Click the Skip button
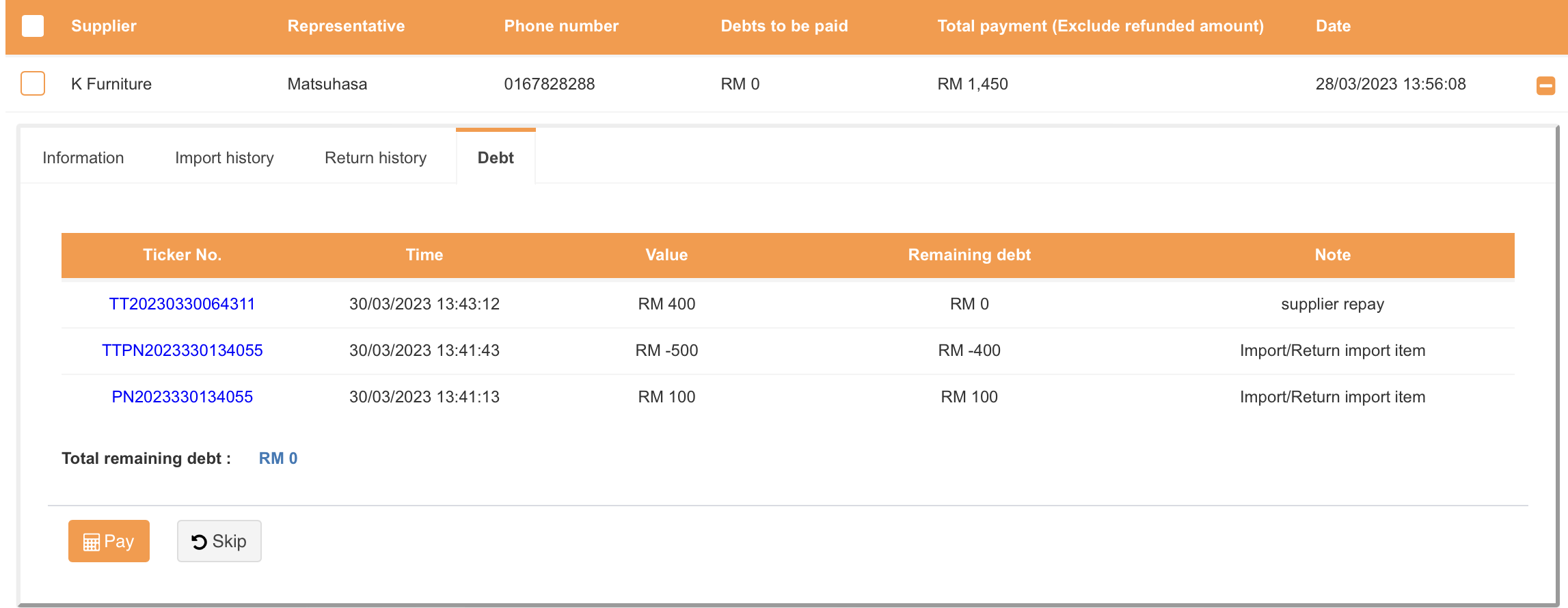Image resolution: width=1568 pixels, height=608 pixels. [219, 541]
